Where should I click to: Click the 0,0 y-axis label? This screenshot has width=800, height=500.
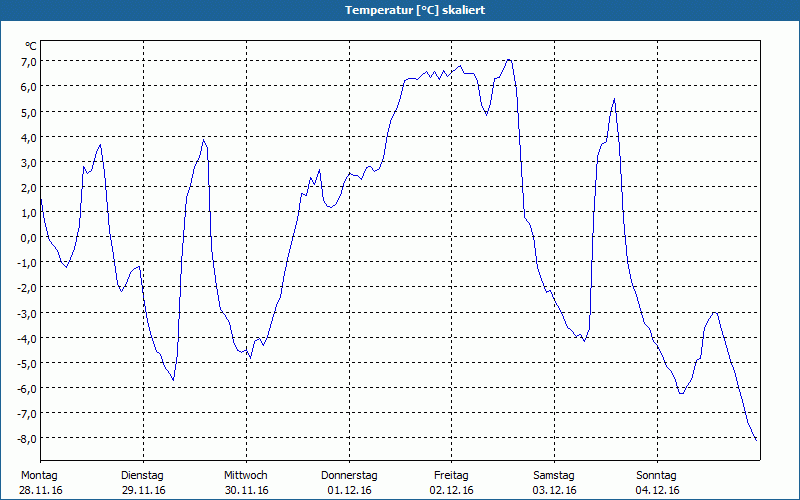click(x=29, y=238)
